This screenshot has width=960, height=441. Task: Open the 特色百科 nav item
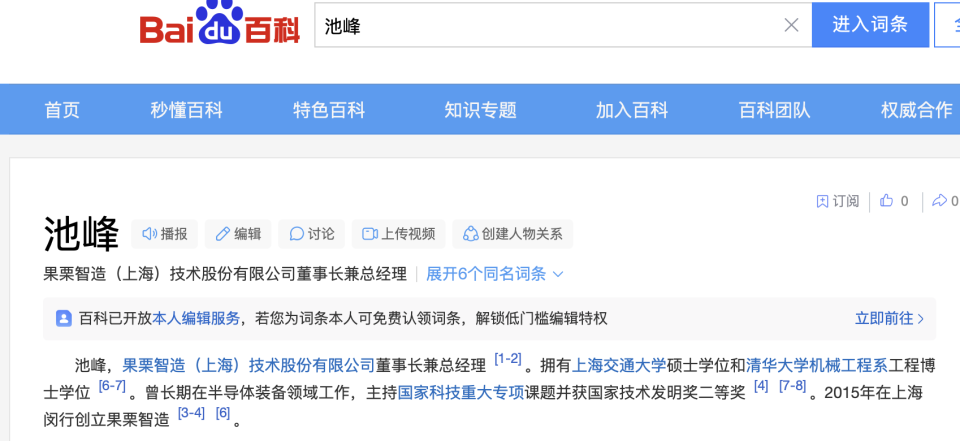click(x=329, y=110)
